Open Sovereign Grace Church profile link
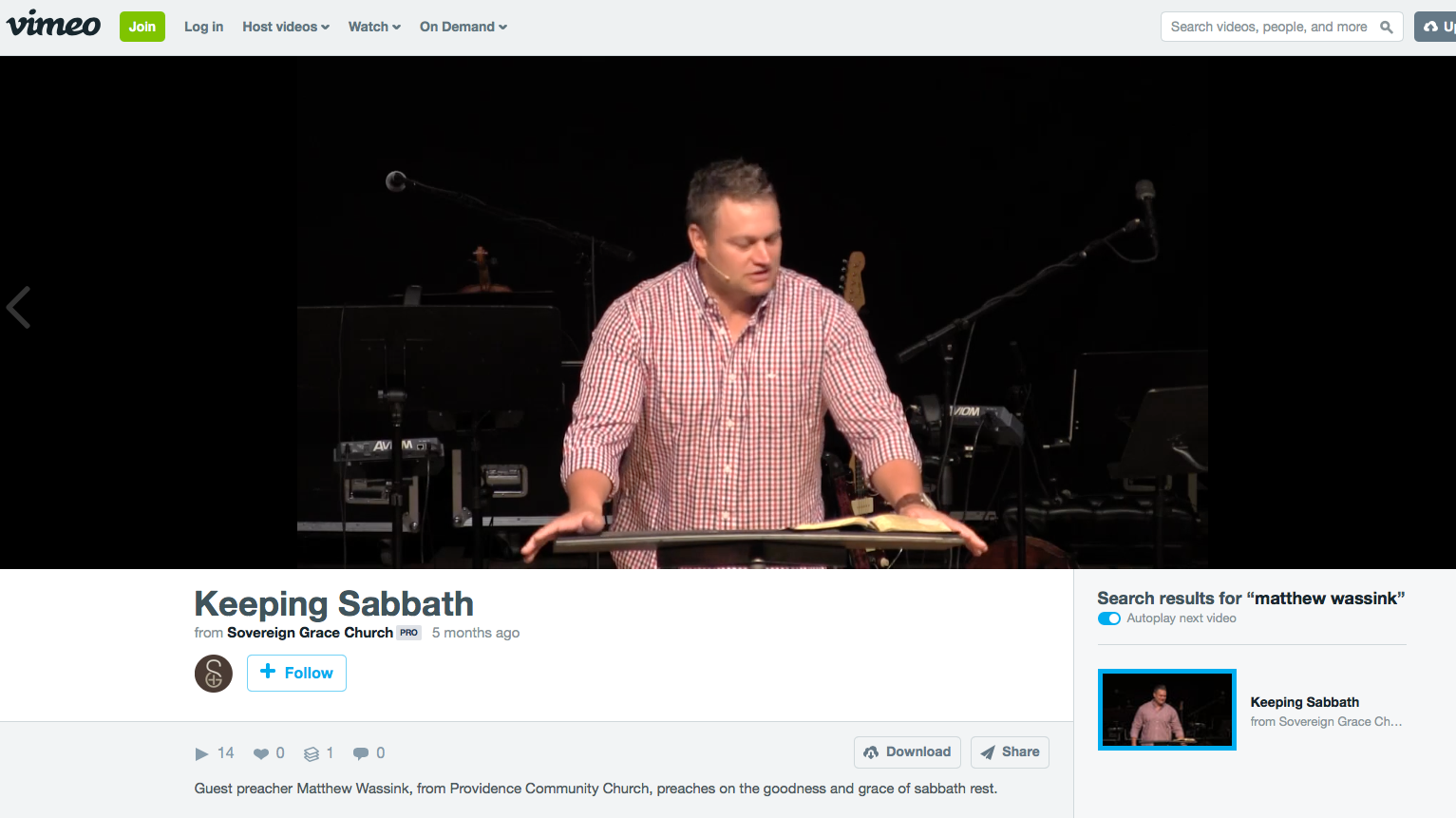This screenshot has height=818, width=1456. tap(310, 633)
